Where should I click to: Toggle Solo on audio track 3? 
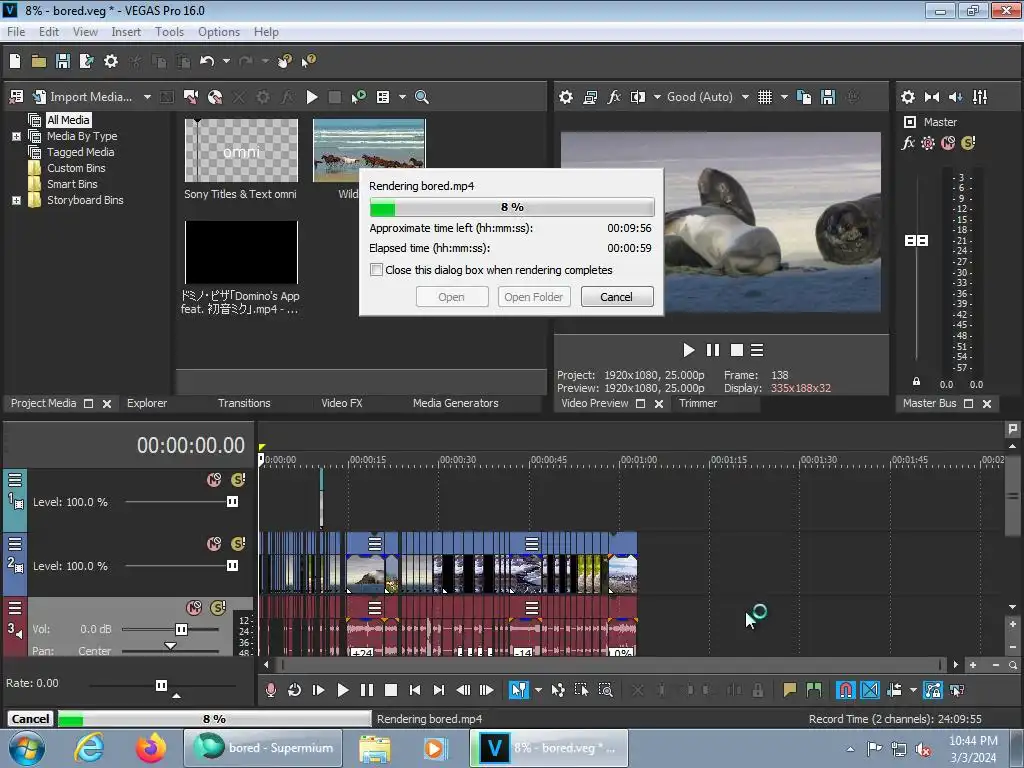pos(217,608)
